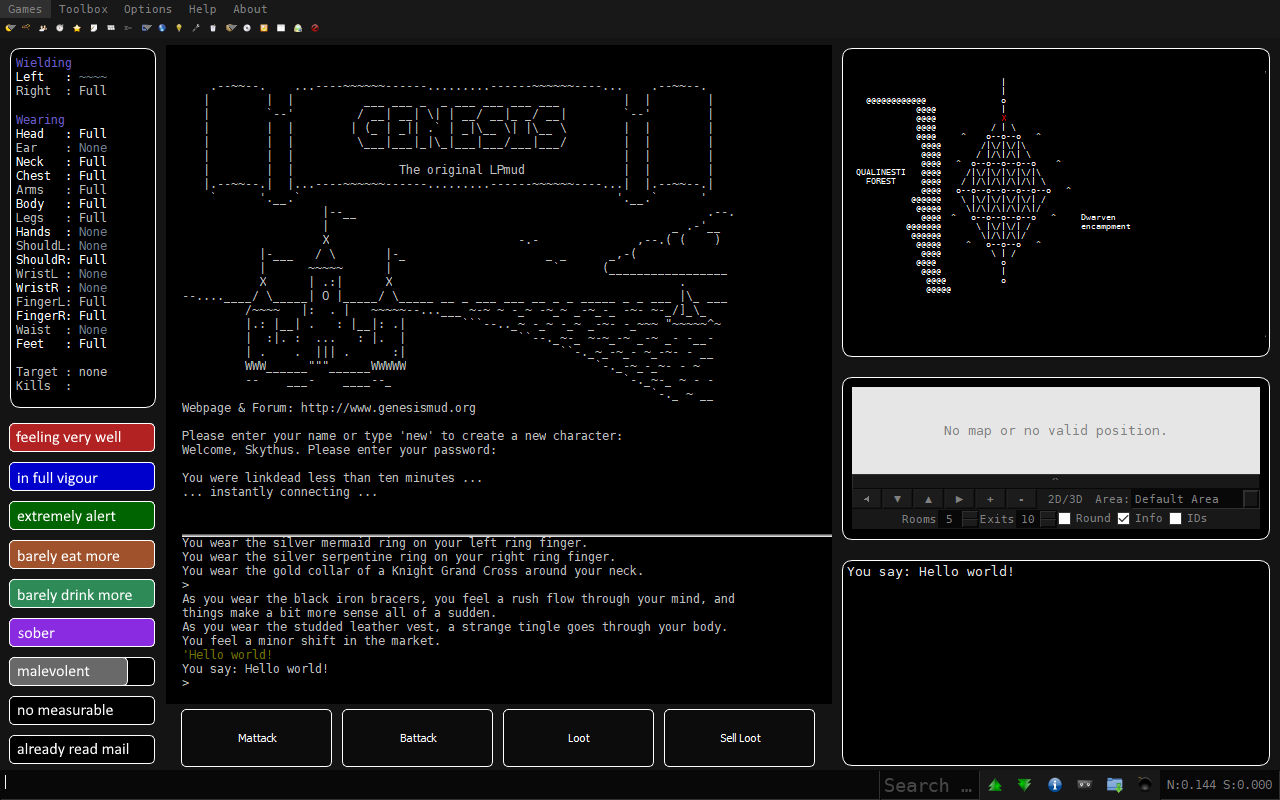Click the orange Reconnect icon
The width and height of the screenshot is (1280, 800).
(x=263, y=28)
